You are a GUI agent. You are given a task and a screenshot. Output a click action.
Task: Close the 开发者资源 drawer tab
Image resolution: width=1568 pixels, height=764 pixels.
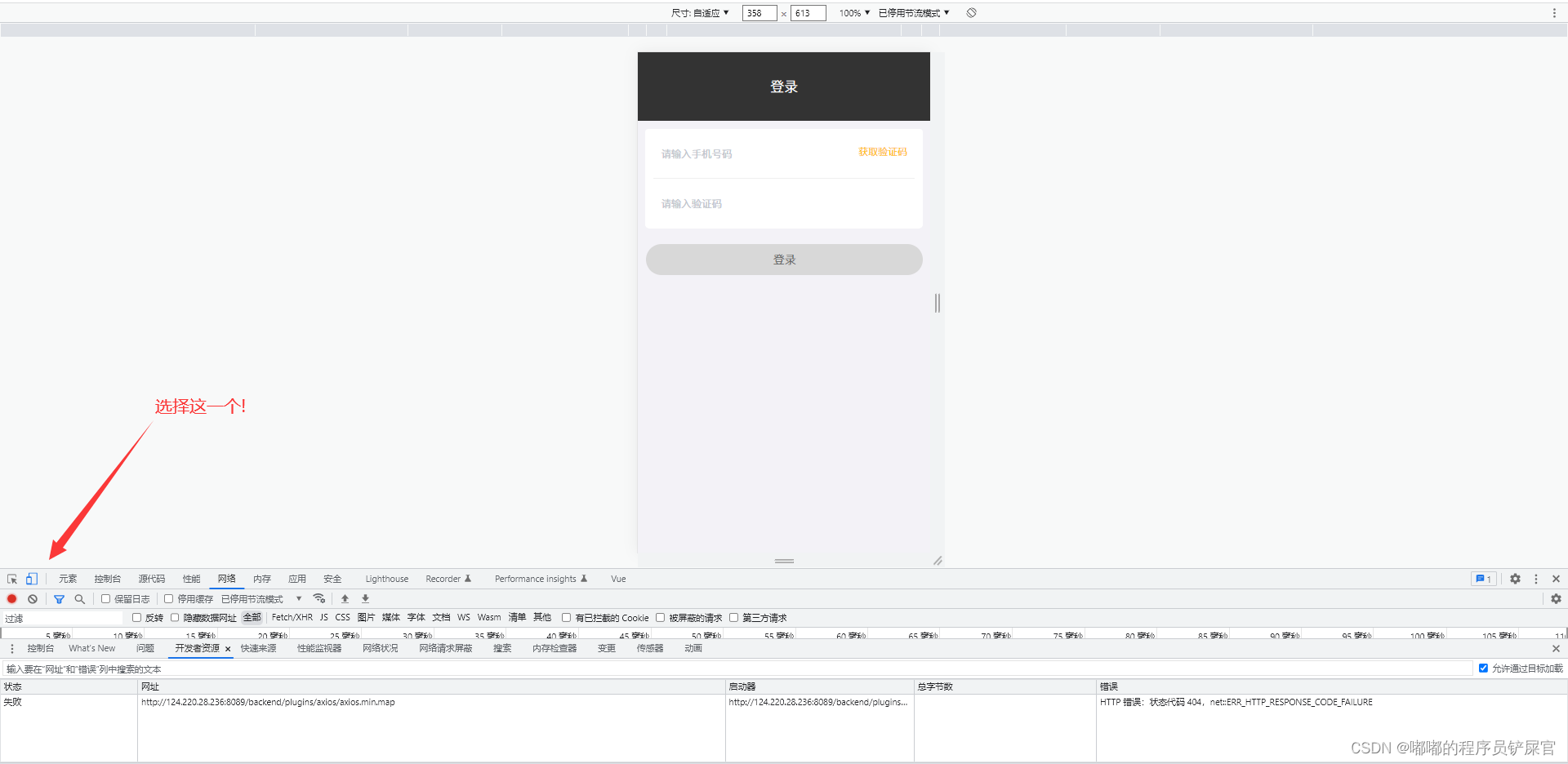click(228, 649)
